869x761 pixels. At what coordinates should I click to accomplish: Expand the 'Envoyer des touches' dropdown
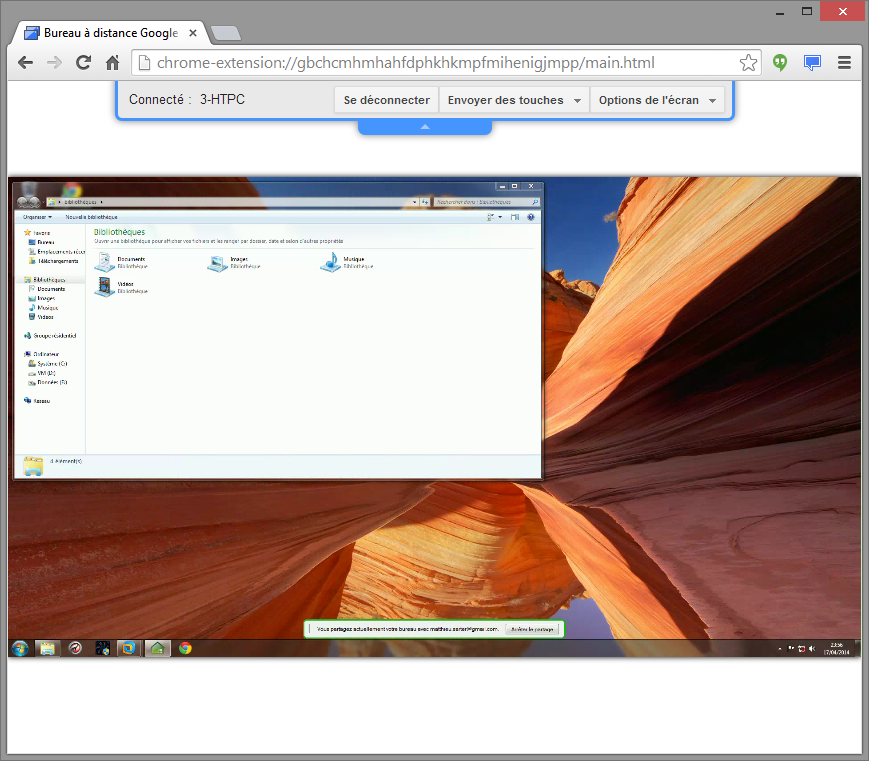(514, 100)
